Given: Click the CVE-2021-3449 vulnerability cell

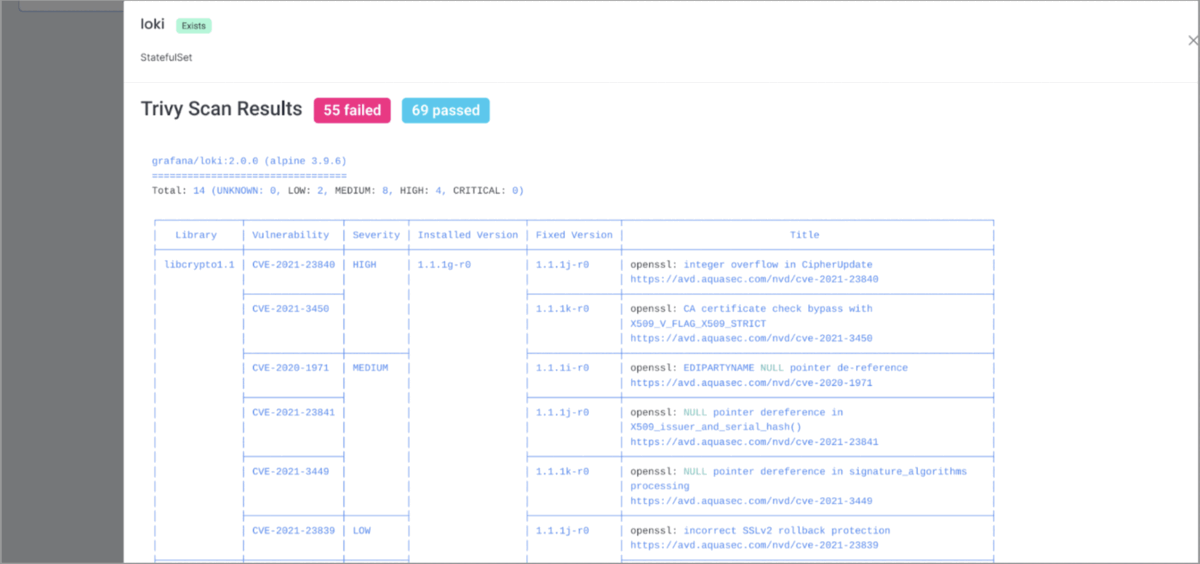Looking at the screenshot, I should [x=290, y=471].
